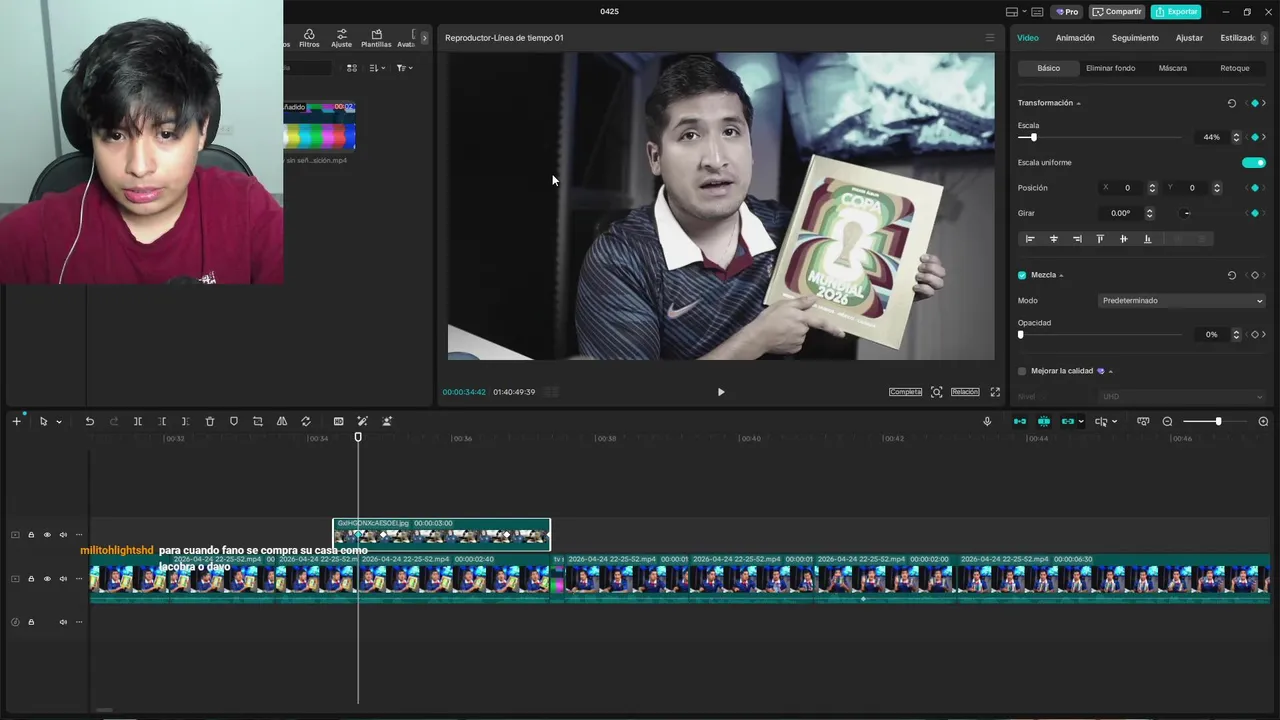Viewport: 1280px width, 720px height.
Task: Open the layout selector dropdown in title bar
Action: (x=1017, y=12)
